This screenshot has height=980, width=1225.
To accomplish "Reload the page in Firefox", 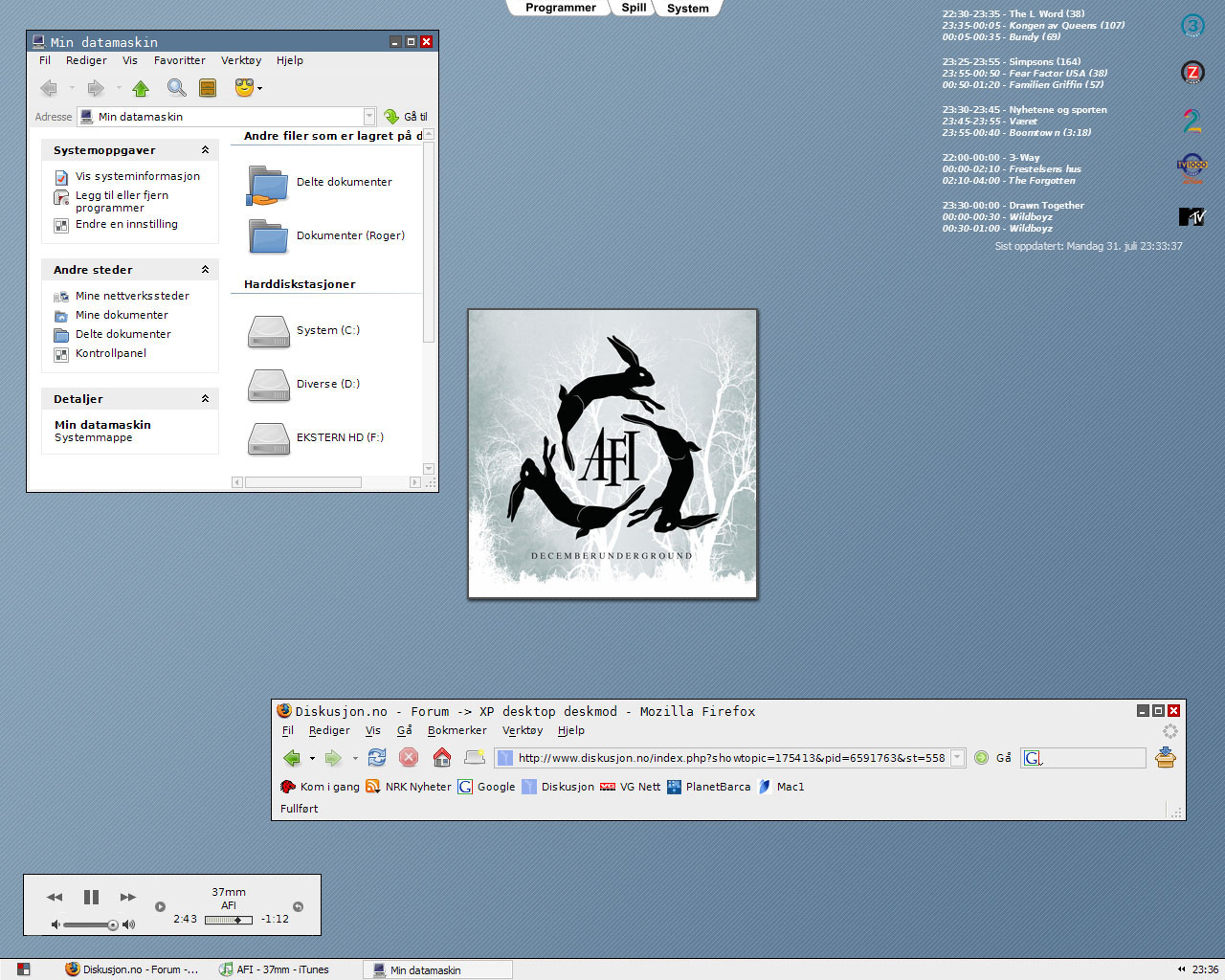I will point(377,757).
